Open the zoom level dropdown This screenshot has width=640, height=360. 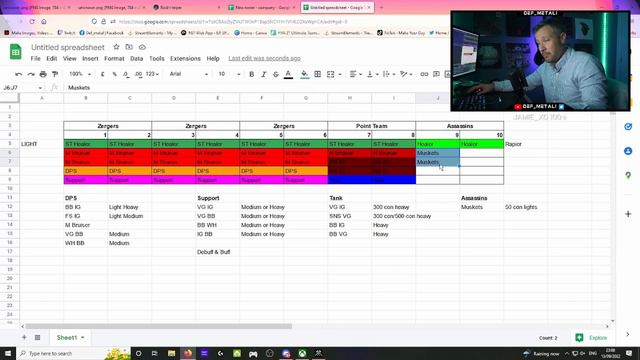80,74
